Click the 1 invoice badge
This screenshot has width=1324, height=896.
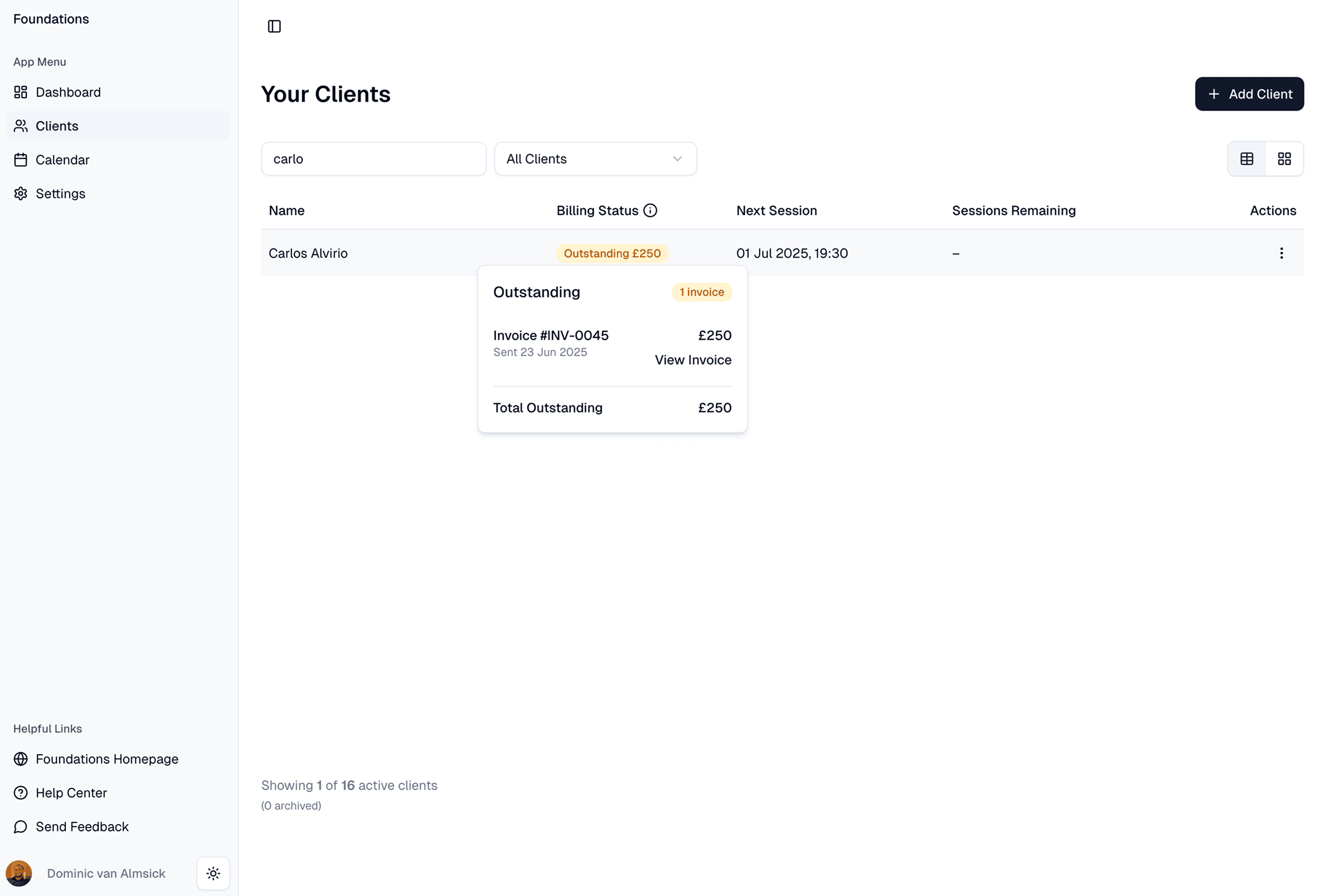point(701,292)
